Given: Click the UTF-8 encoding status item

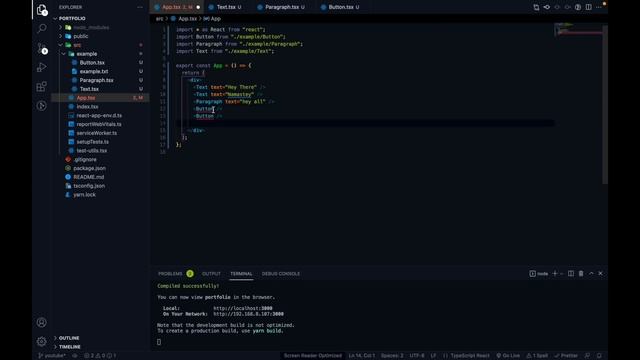Looking at the screenshot, I should coord(417,356).
